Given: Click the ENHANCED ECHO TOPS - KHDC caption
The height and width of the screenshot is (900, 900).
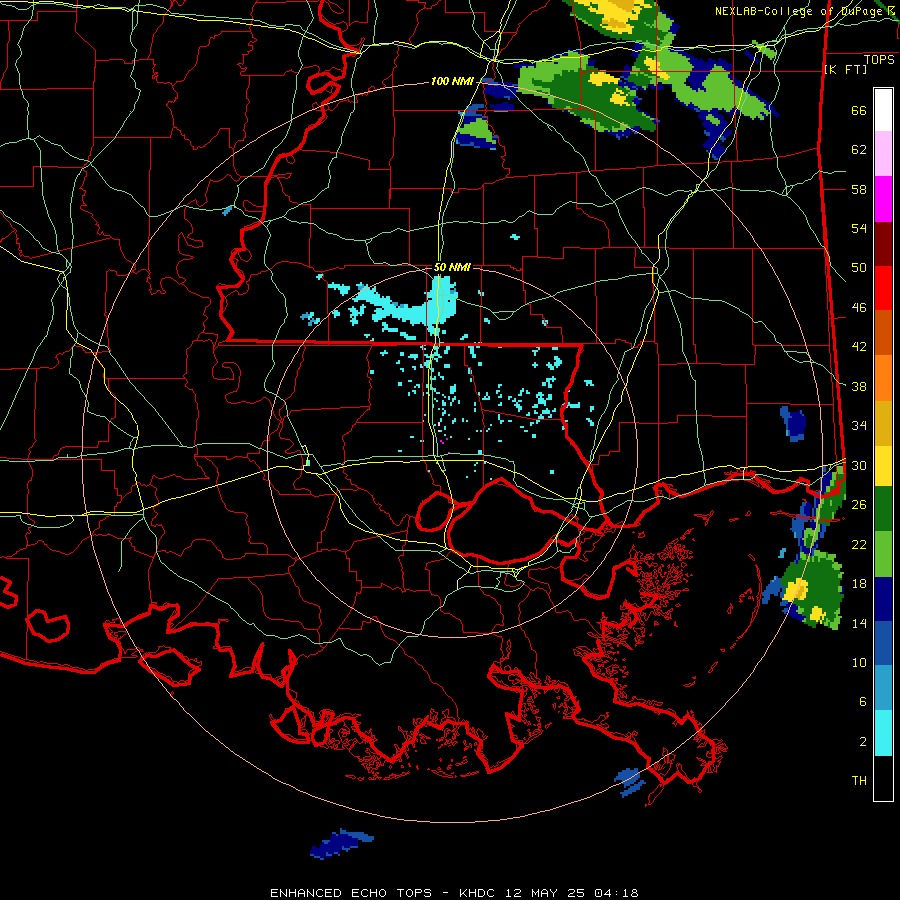Looking at the screenshot, I should 453,893.
